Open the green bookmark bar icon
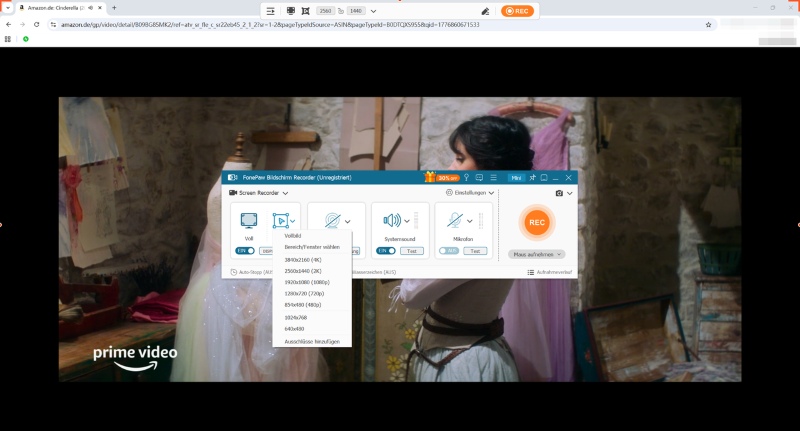Screen dimensions: 800x431 (26, 39)
